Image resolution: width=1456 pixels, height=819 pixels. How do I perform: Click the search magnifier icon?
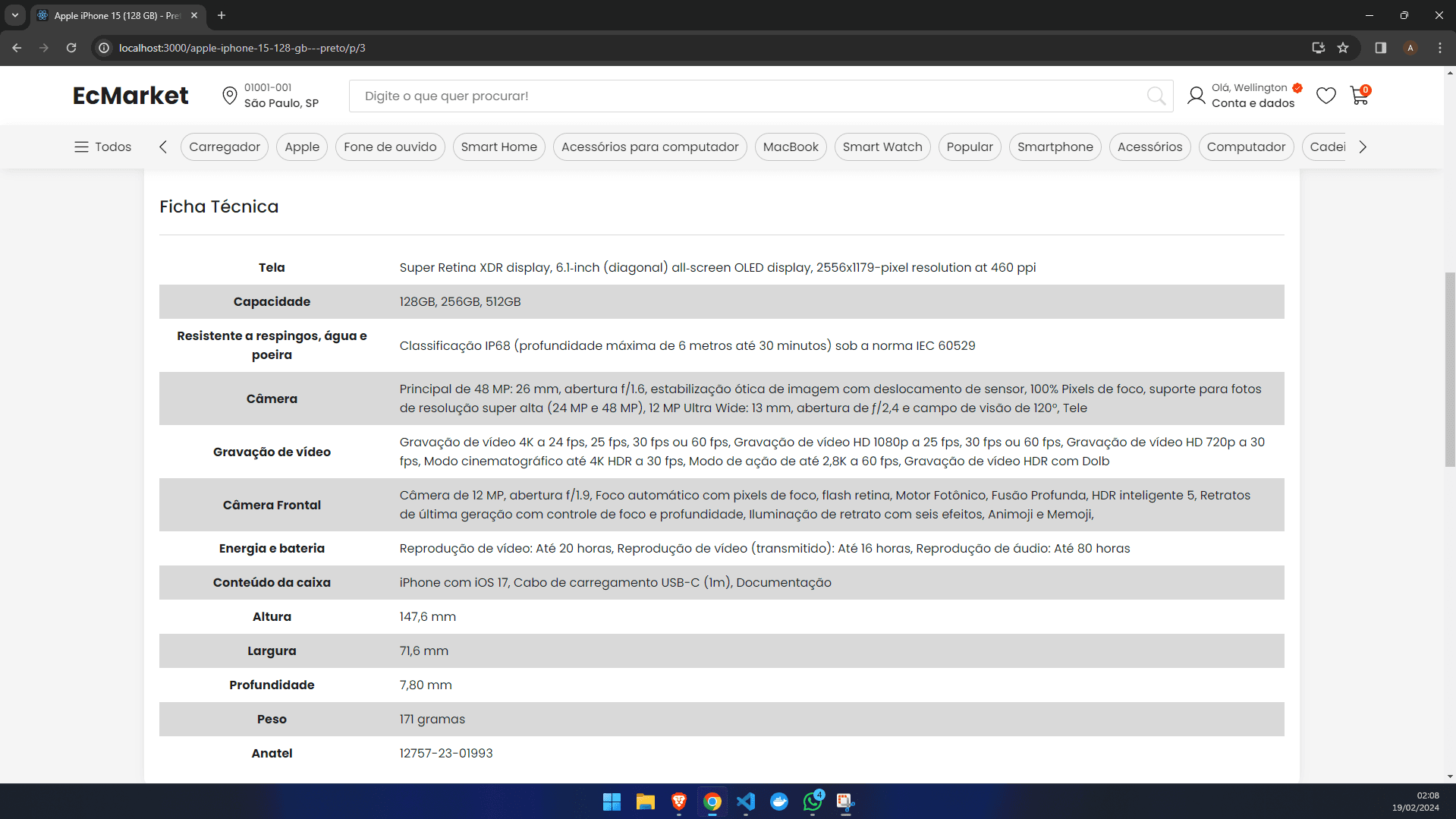point(1156,96)
